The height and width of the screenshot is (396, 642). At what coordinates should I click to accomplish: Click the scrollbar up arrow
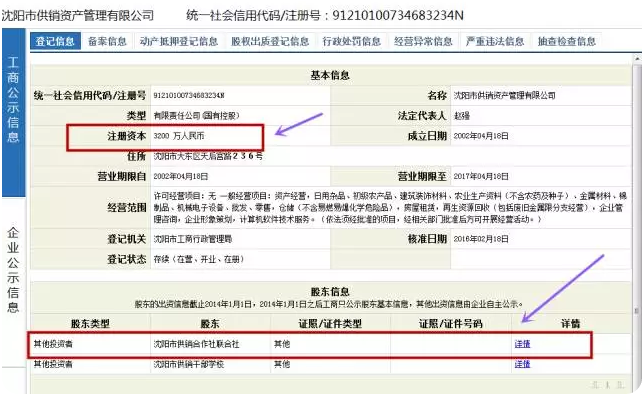637,59
